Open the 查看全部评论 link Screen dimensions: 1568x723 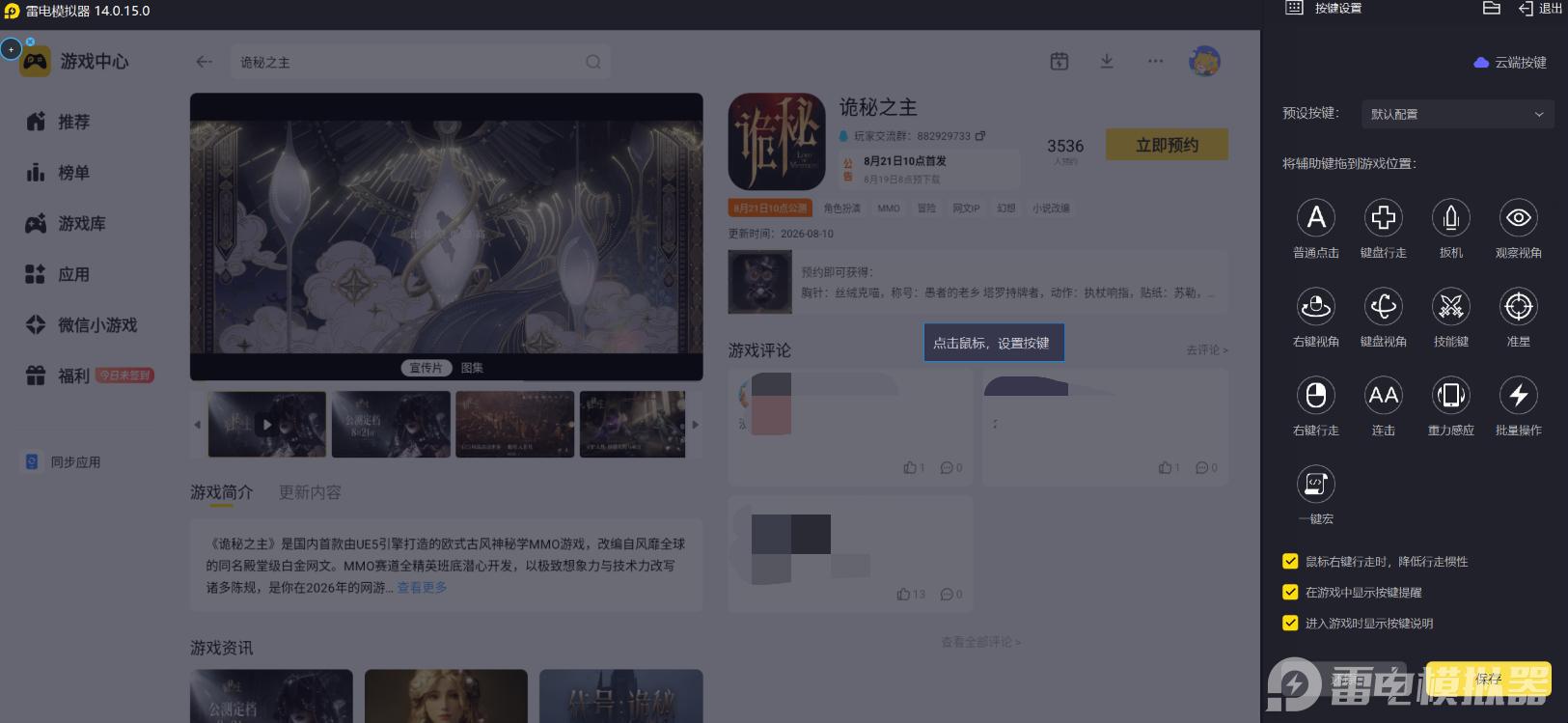tap(980, 642)
